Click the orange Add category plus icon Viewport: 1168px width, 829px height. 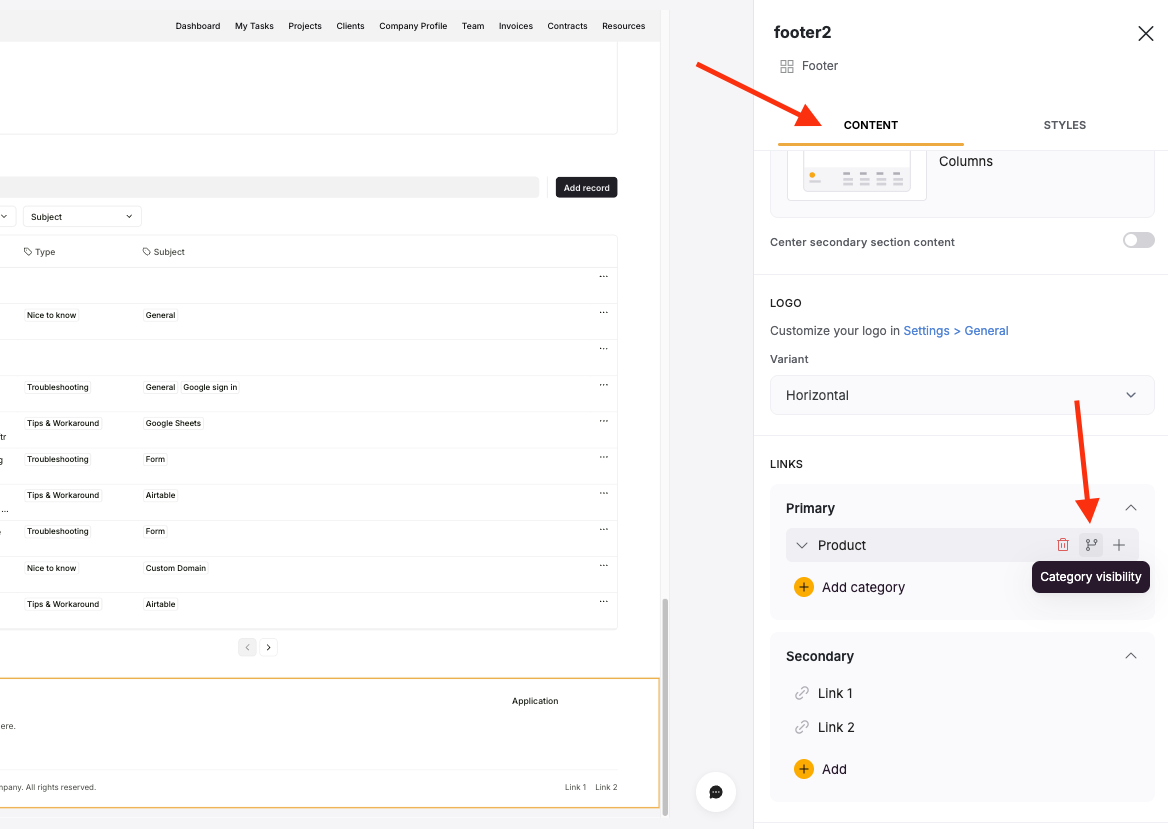(x=804, y=587)
